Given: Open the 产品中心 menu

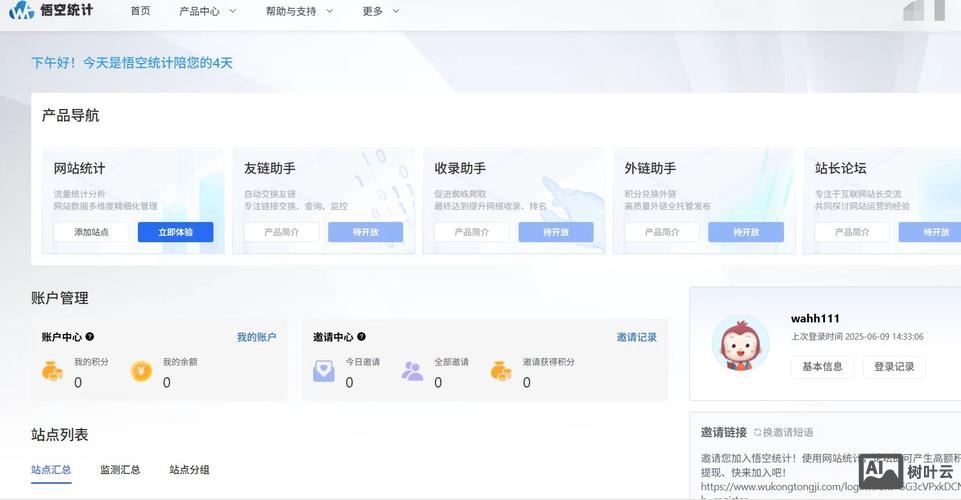Looking at the screenshot, I should click(199, 11).
